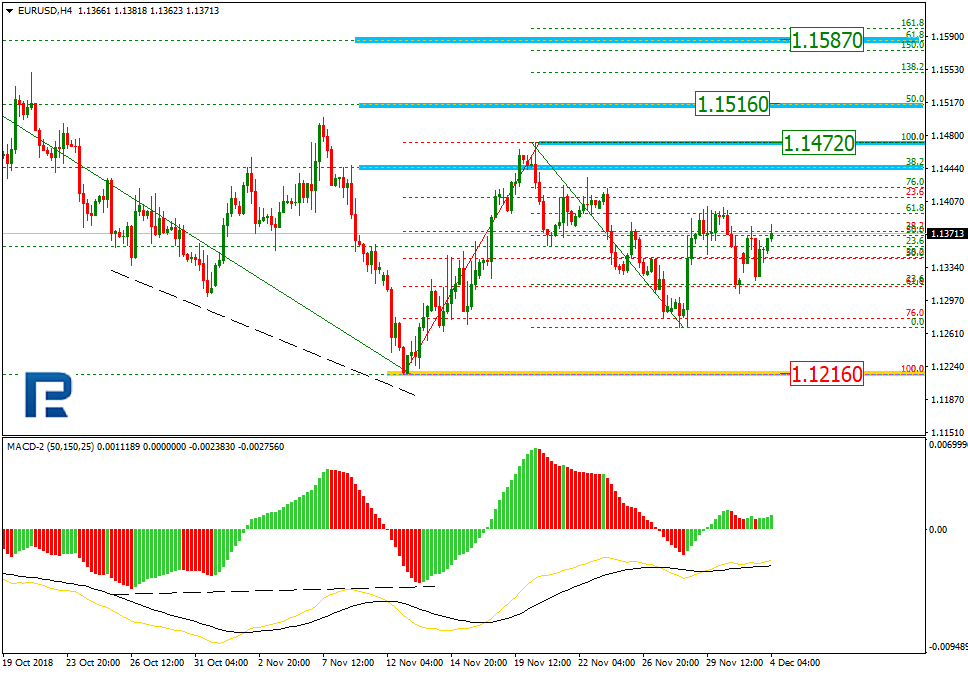Click price axis value 1.12240
The image size is (968, 674).
pos(948,367)
